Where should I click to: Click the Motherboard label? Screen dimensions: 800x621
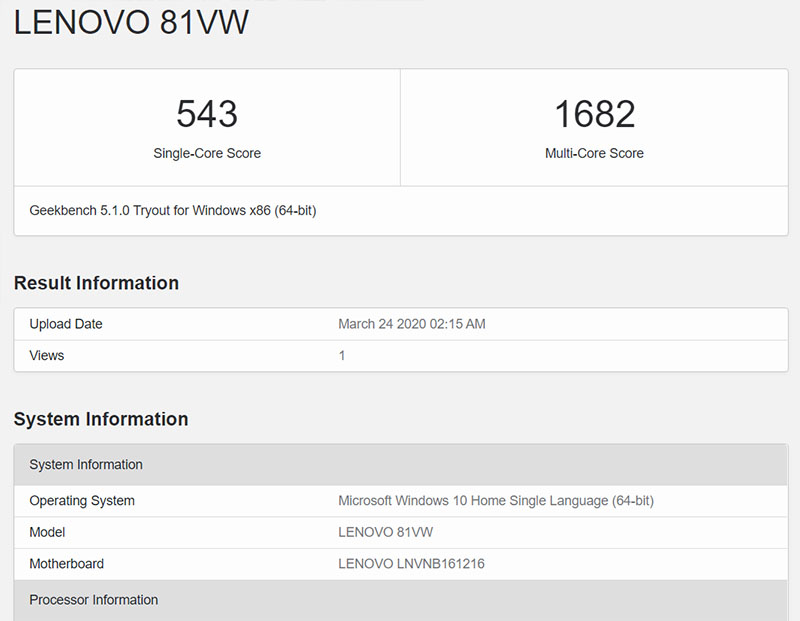[66, 564]
